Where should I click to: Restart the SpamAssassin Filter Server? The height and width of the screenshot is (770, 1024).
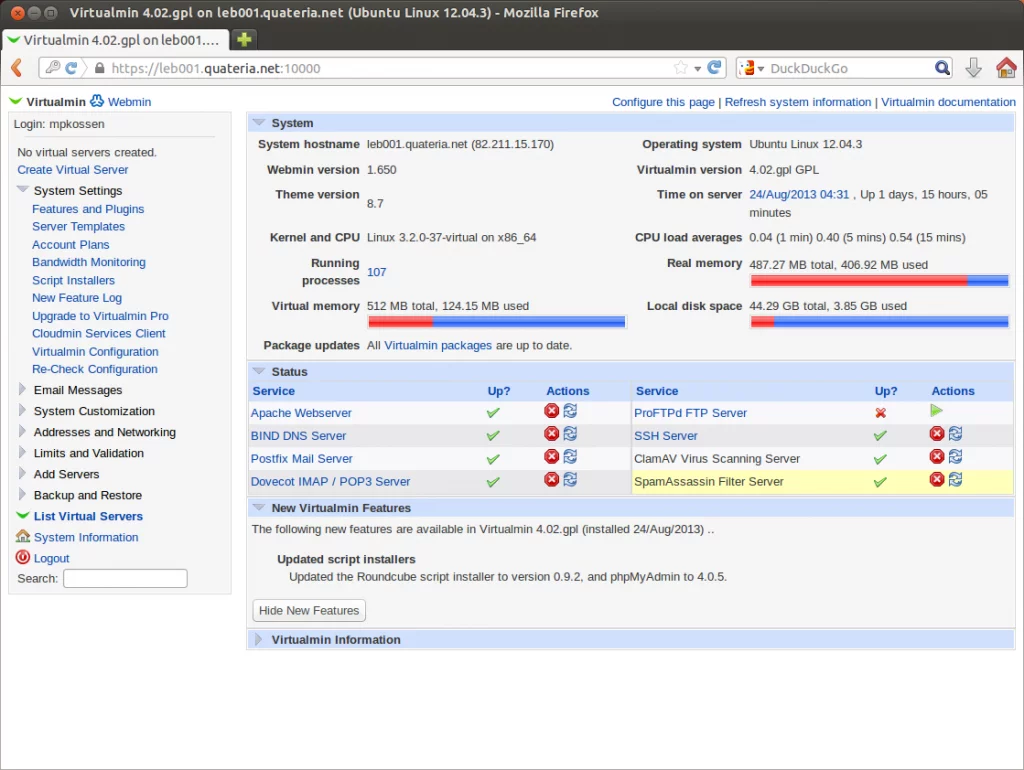[x=955, y=479]
